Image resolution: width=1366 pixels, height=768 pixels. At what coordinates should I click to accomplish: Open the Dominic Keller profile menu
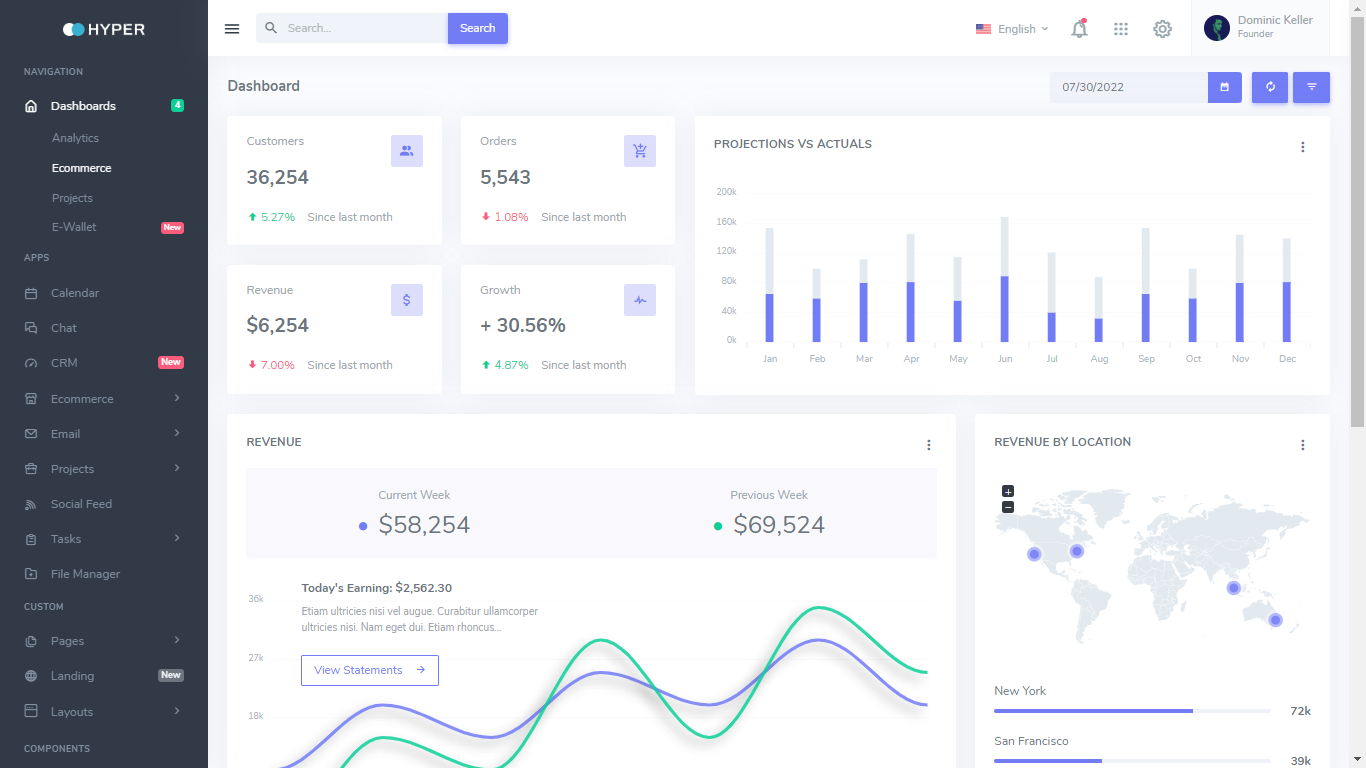tap(1259, 27)
